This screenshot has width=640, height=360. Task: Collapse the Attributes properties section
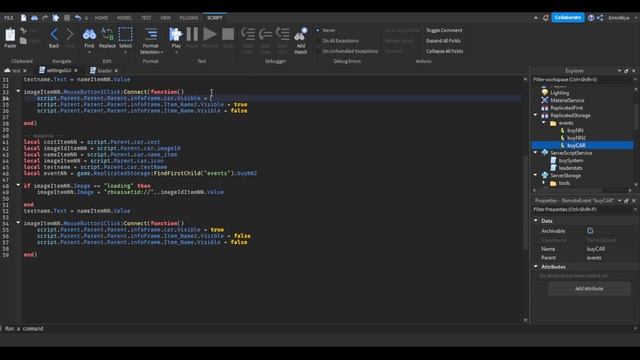[x=536, y=267]
